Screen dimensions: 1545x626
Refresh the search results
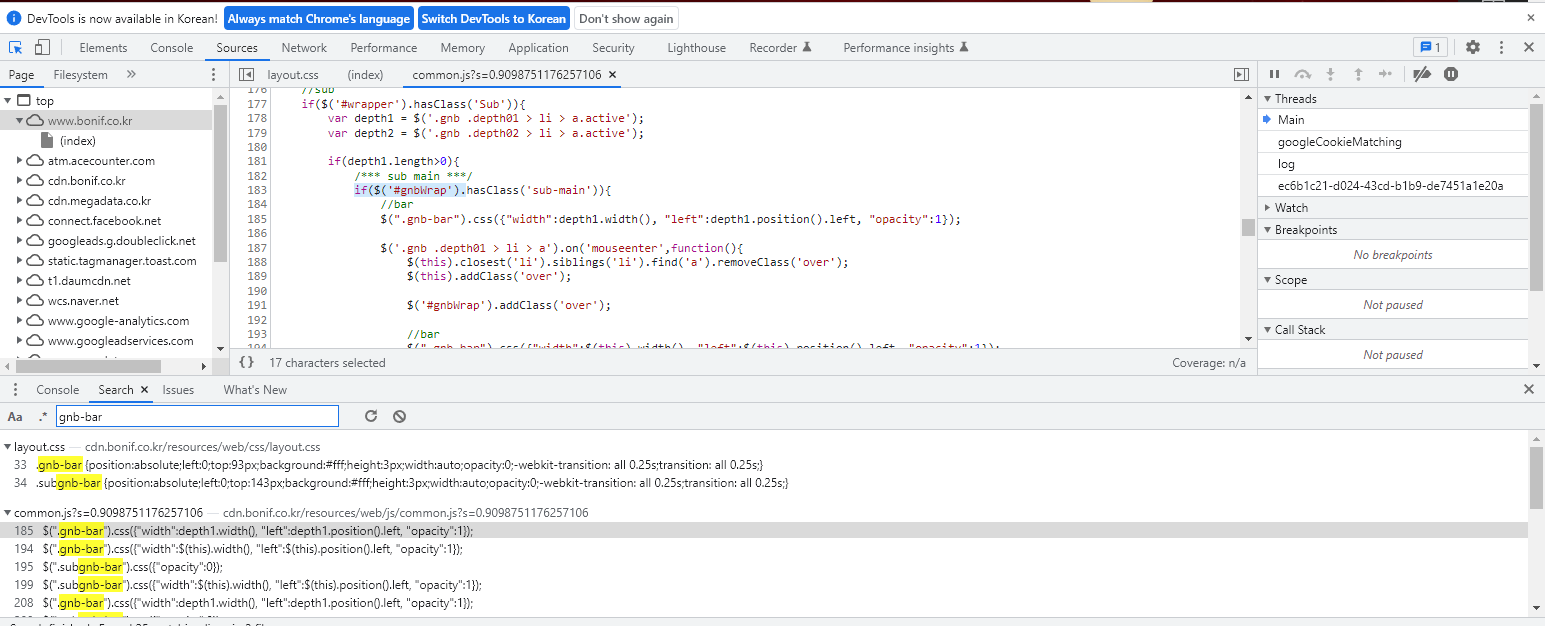click(x=371, y=416)
